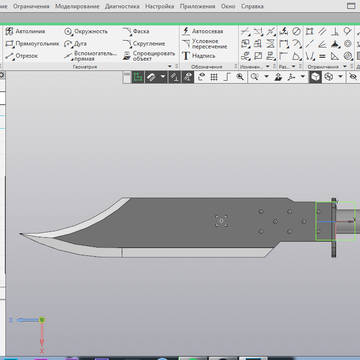Image resolution: width=360 pixels, height=360 pixels.
Task: Select the auto-dimension icon
Action: pos(284,31)
